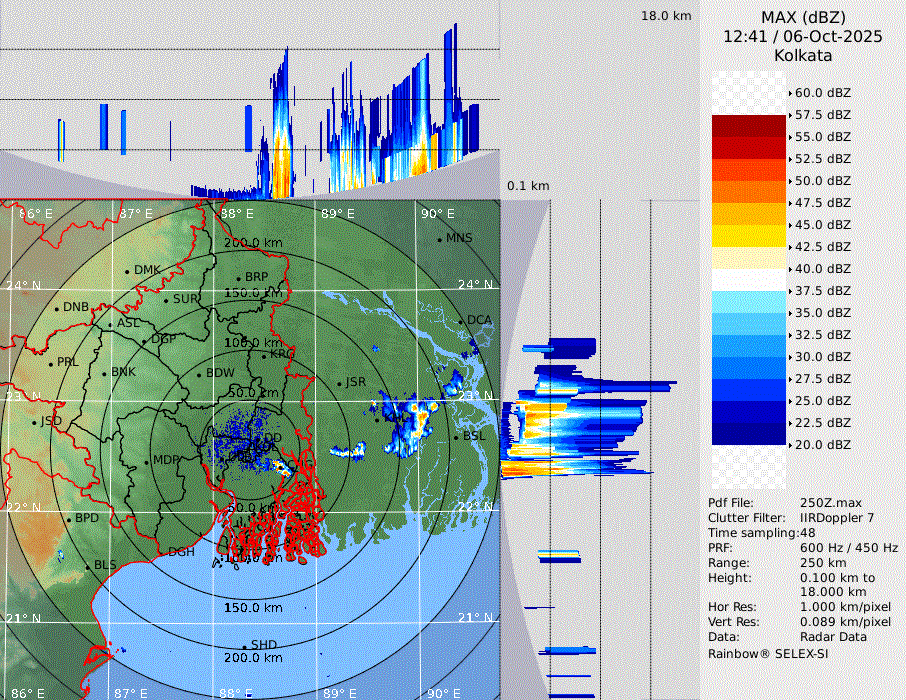Click the SHD station marker

(x=244, y=646)
